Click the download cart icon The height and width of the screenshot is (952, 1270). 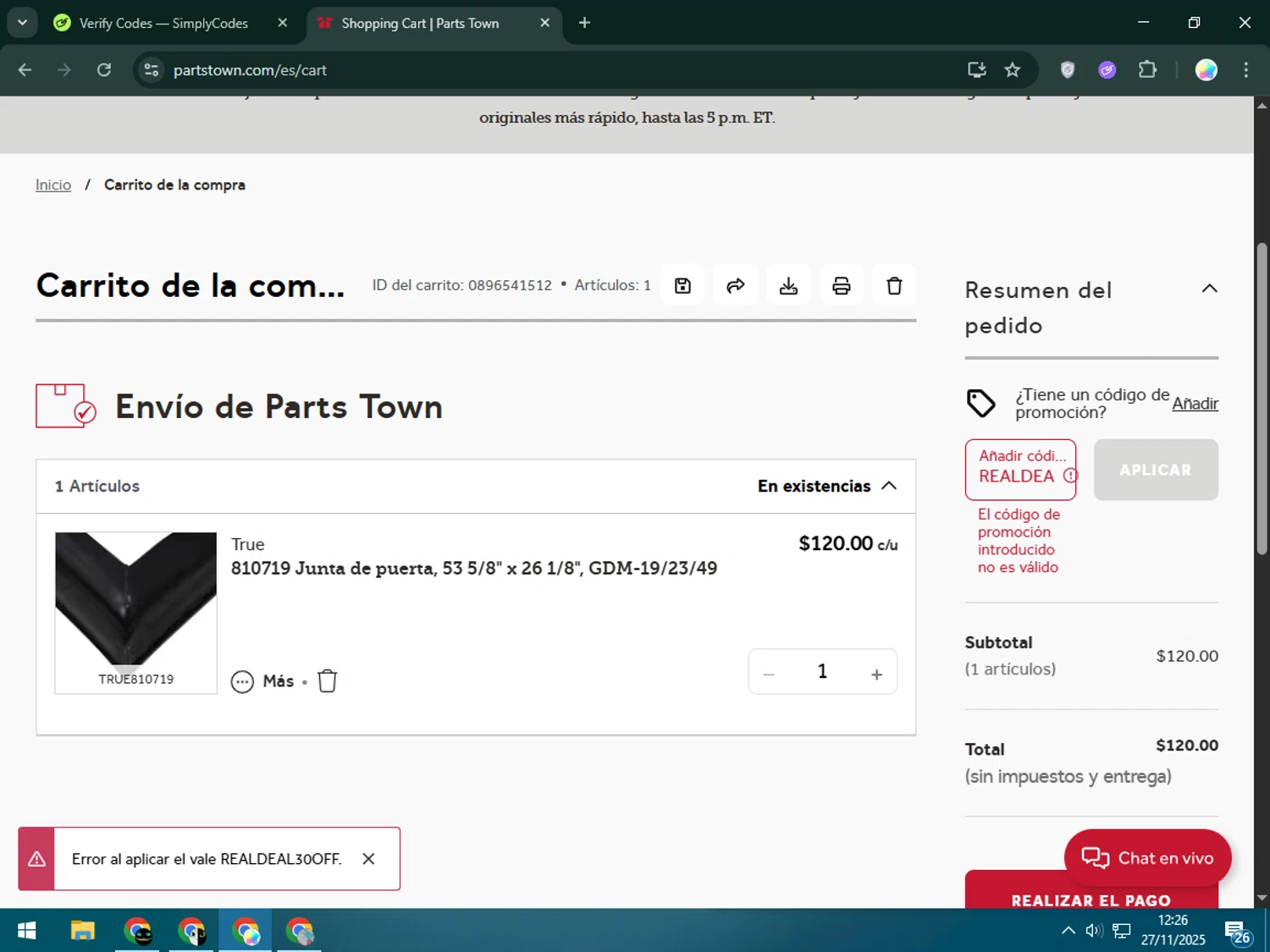pyautogui.click(x=788, y=286)
